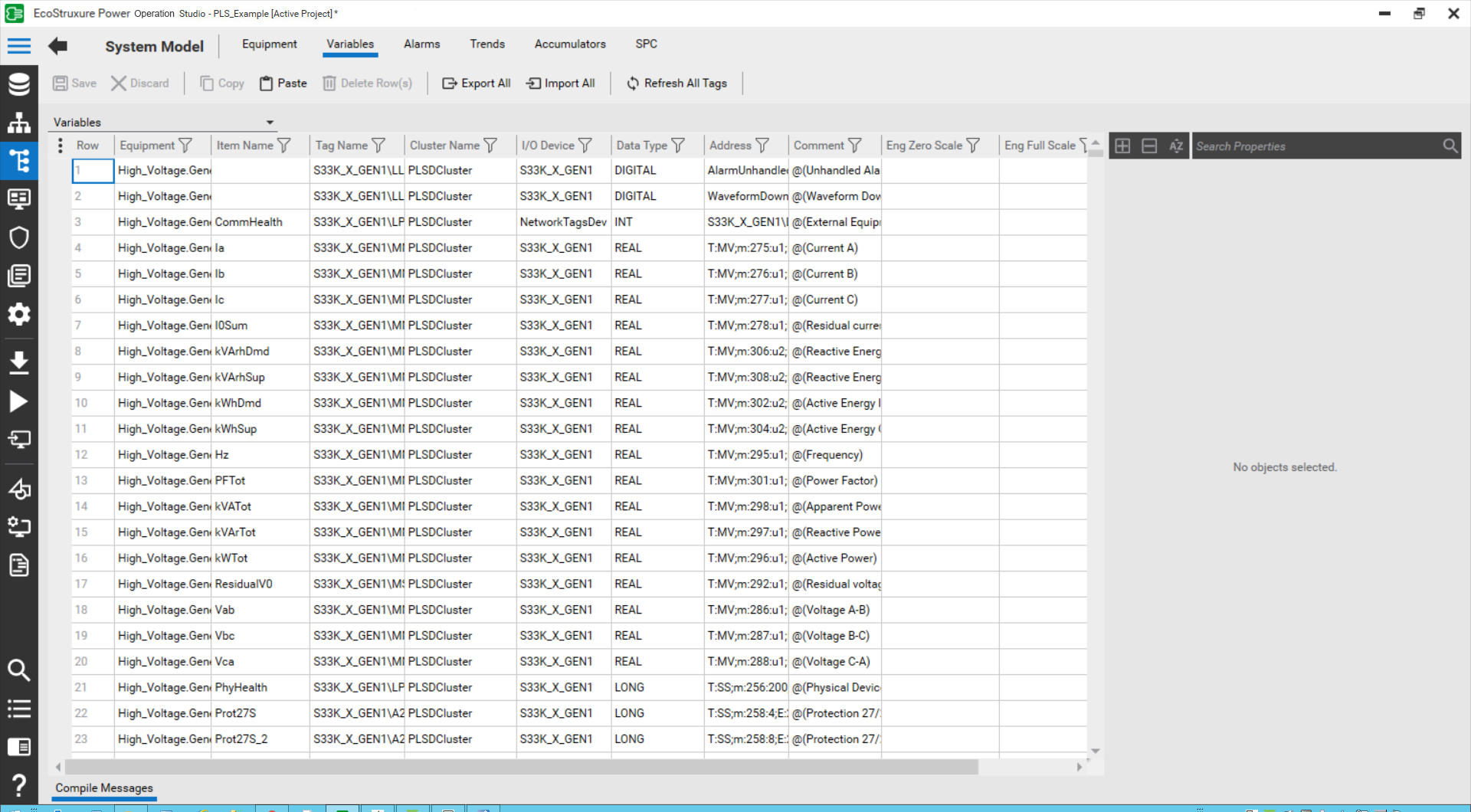The height and width of the screenshot is (812, 1471).
Task: Open the graphics monitor sidebar icon
Action: click(19, 199)
